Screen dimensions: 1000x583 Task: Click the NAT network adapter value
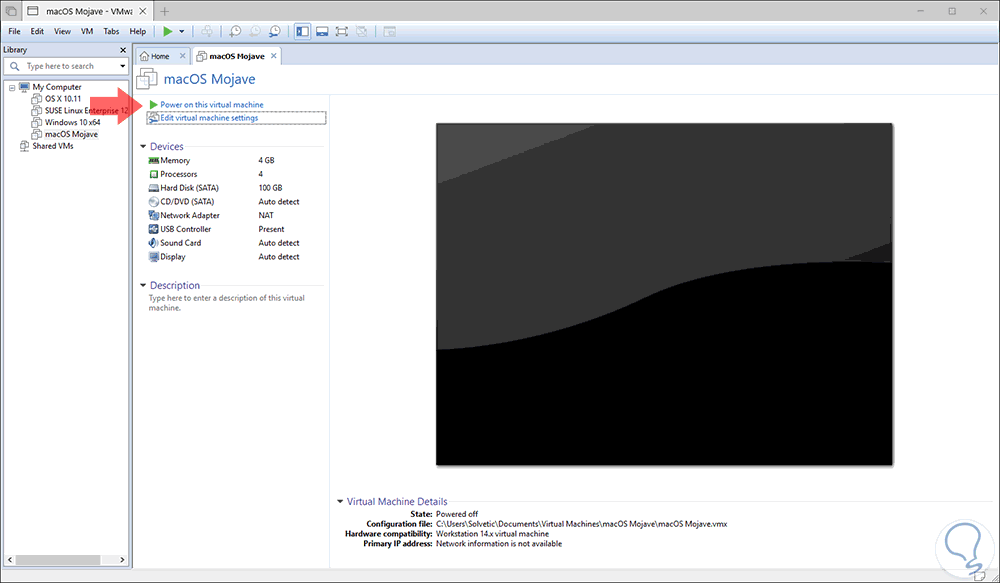tap(266, 216)
